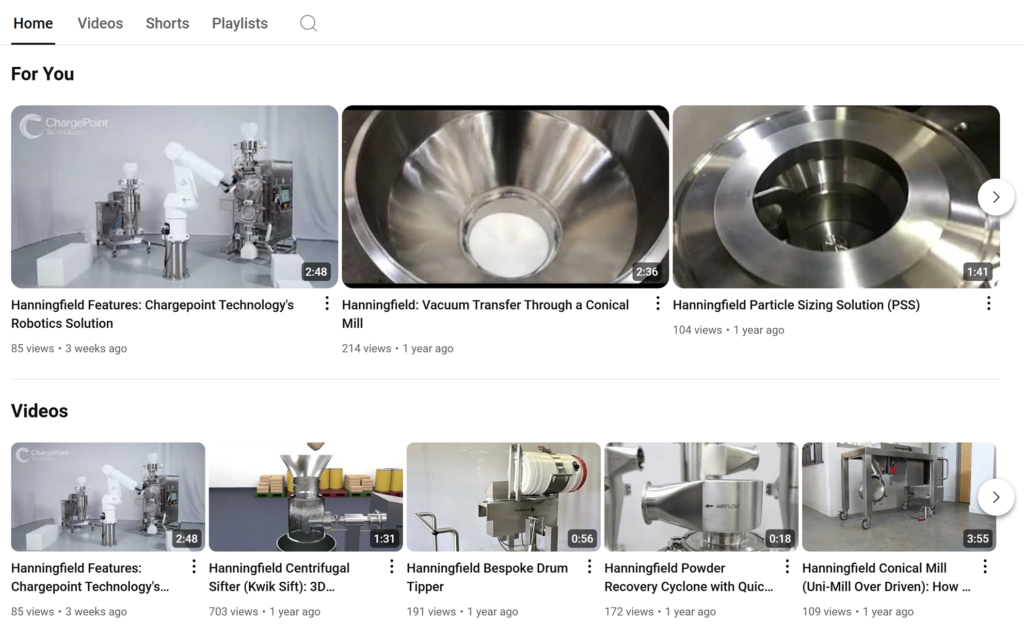
Task: Click the "For You" section heading
Action: [x=42, y=74]
